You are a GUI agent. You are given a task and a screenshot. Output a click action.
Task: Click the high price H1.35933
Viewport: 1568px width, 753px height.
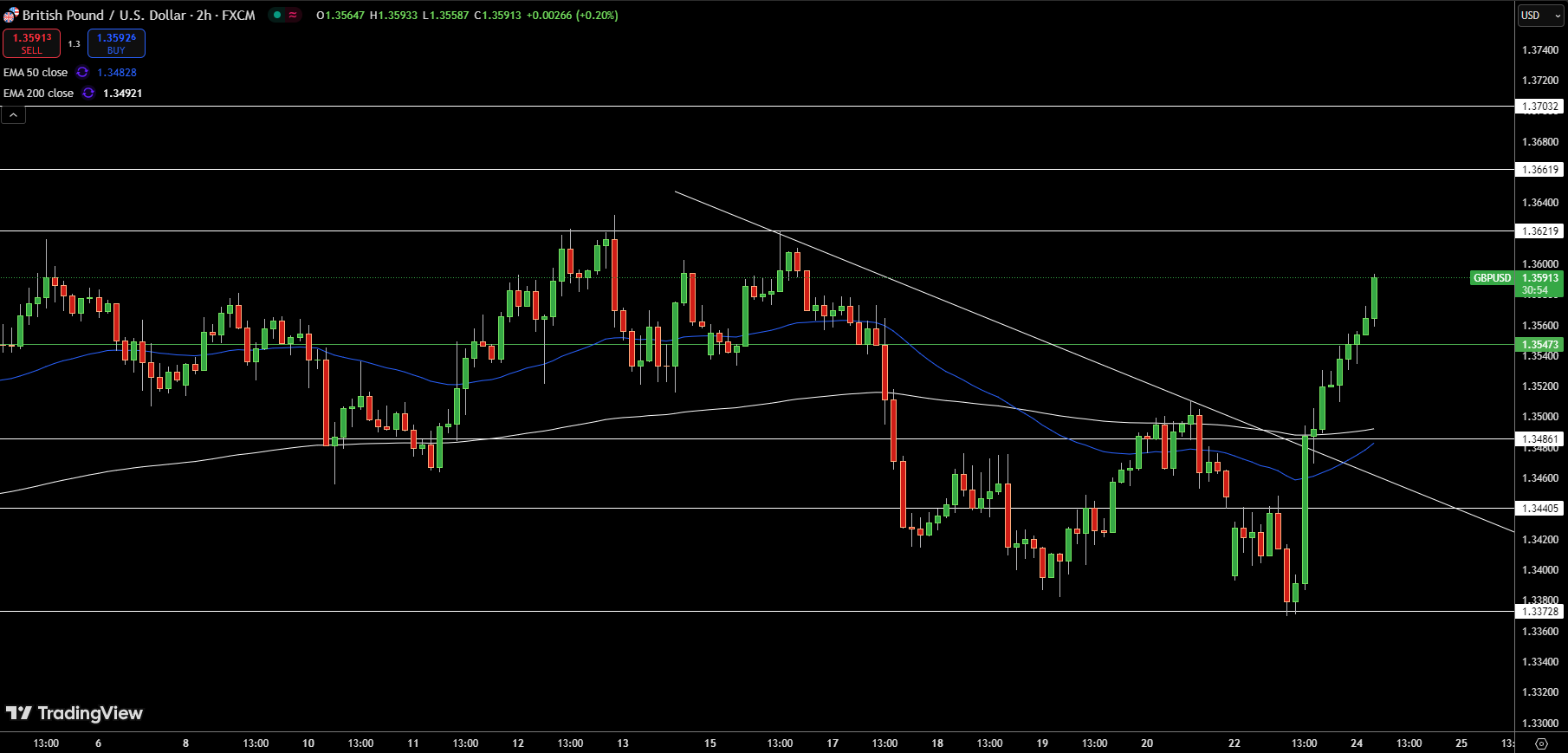(x=393, y=16)
